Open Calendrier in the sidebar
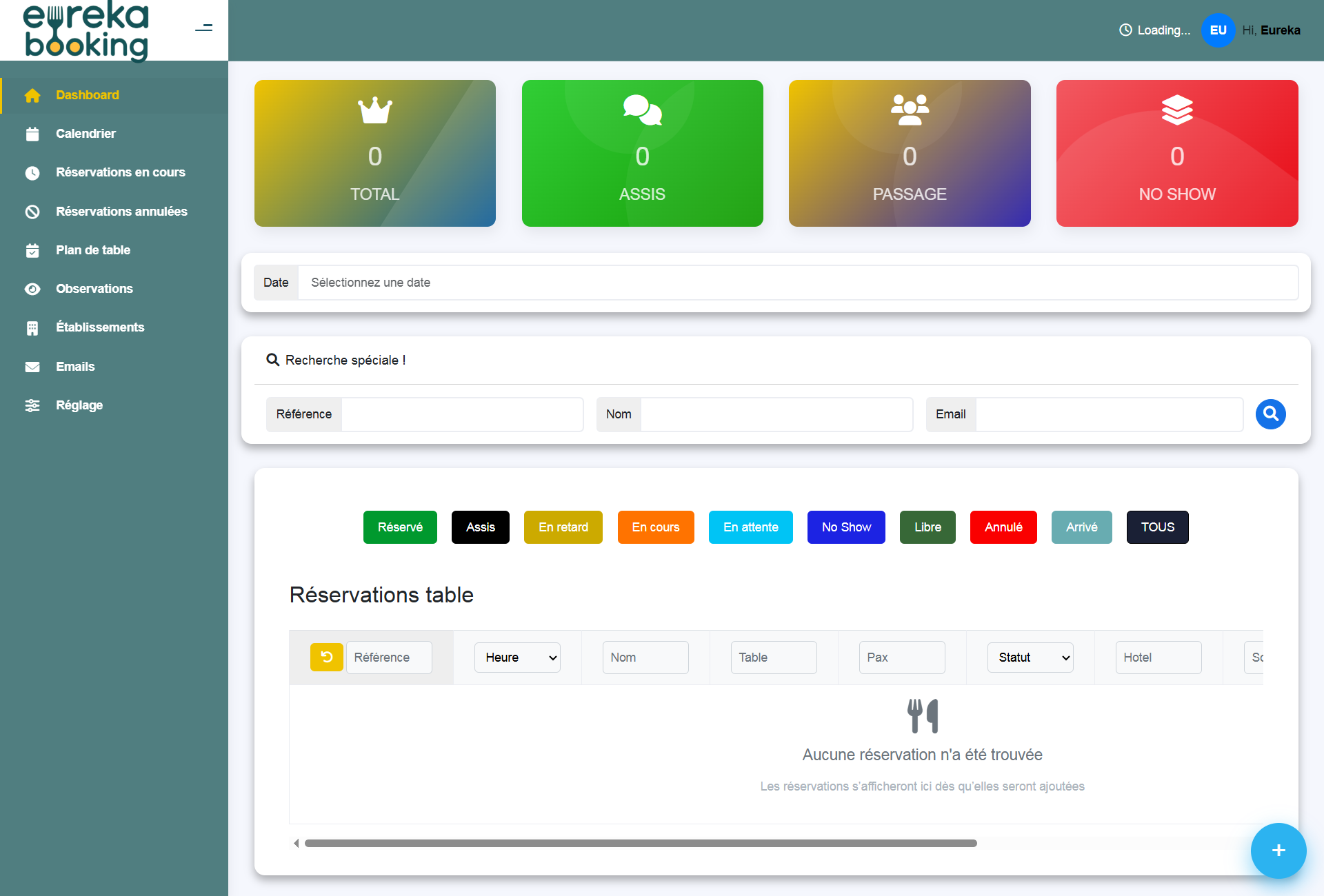 coord(86,134)
